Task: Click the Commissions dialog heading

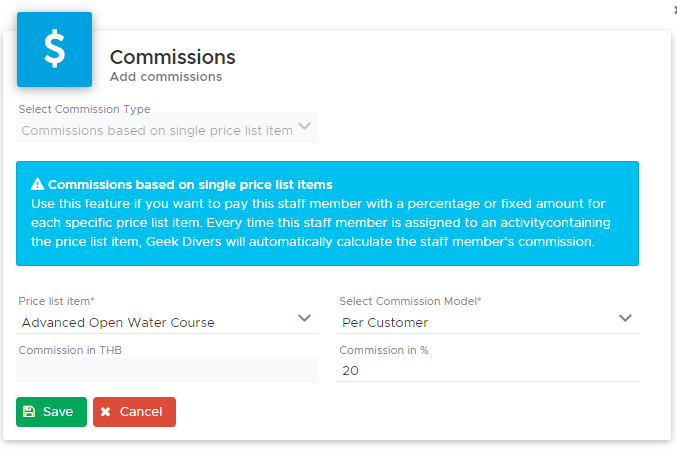Action: [173, 57]
